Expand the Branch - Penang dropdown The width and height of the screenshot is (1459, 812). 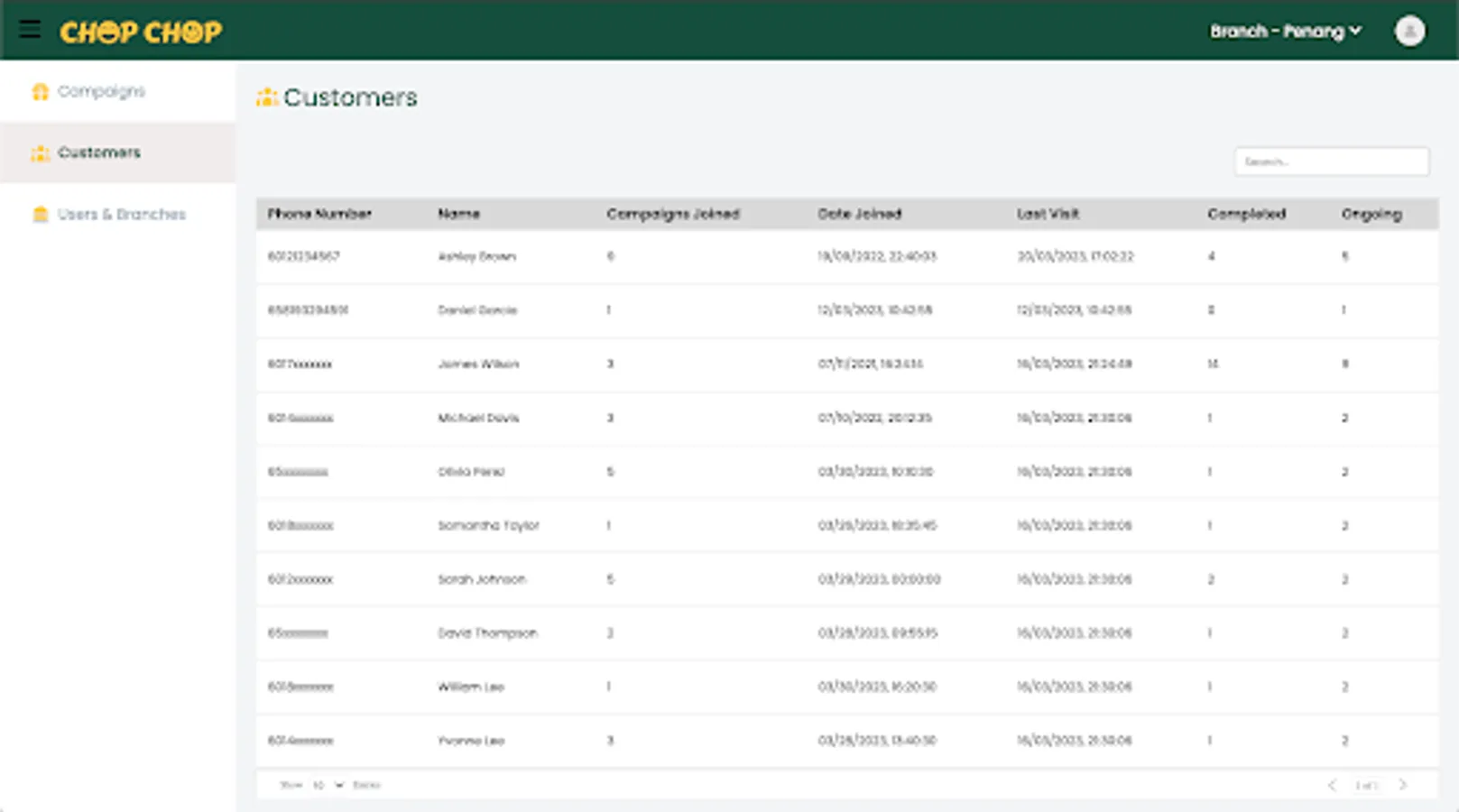pos(1285,32)
